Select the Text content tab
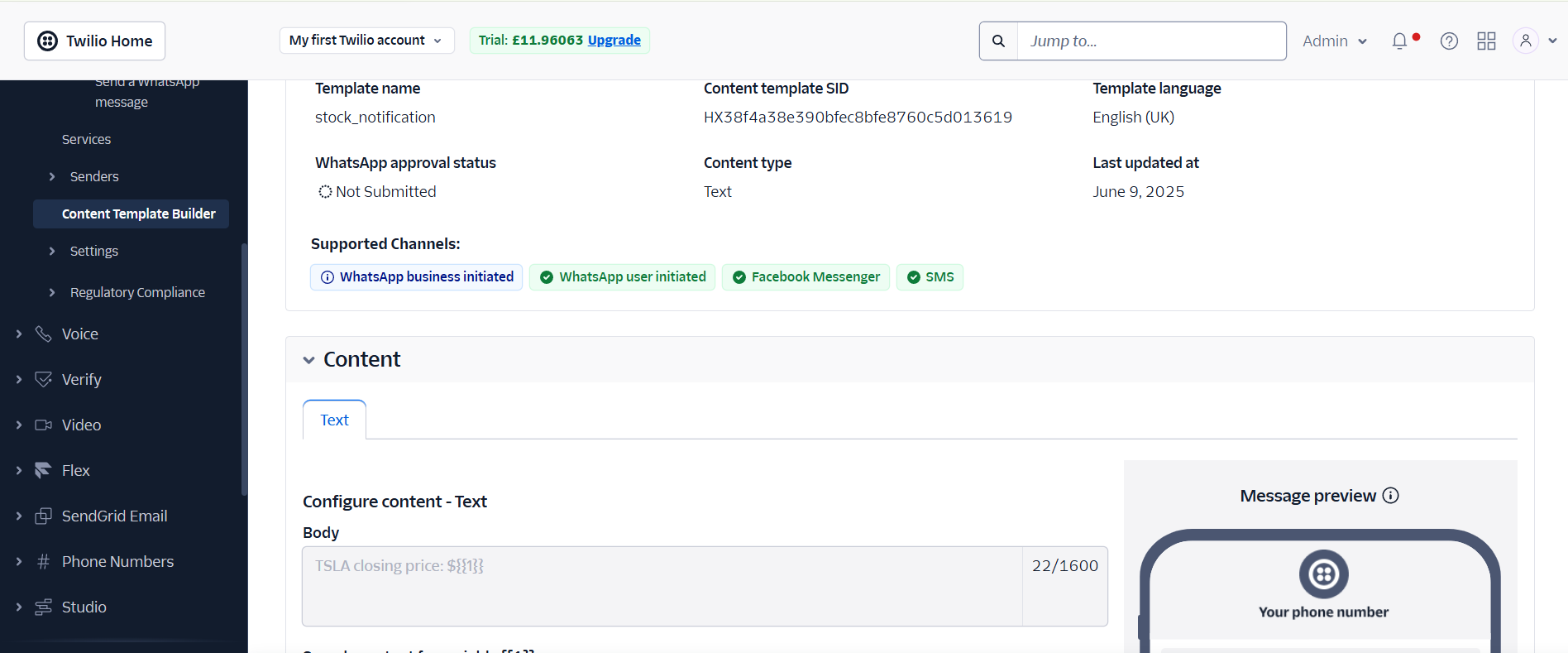1568x653 pixels. point(334,420)
